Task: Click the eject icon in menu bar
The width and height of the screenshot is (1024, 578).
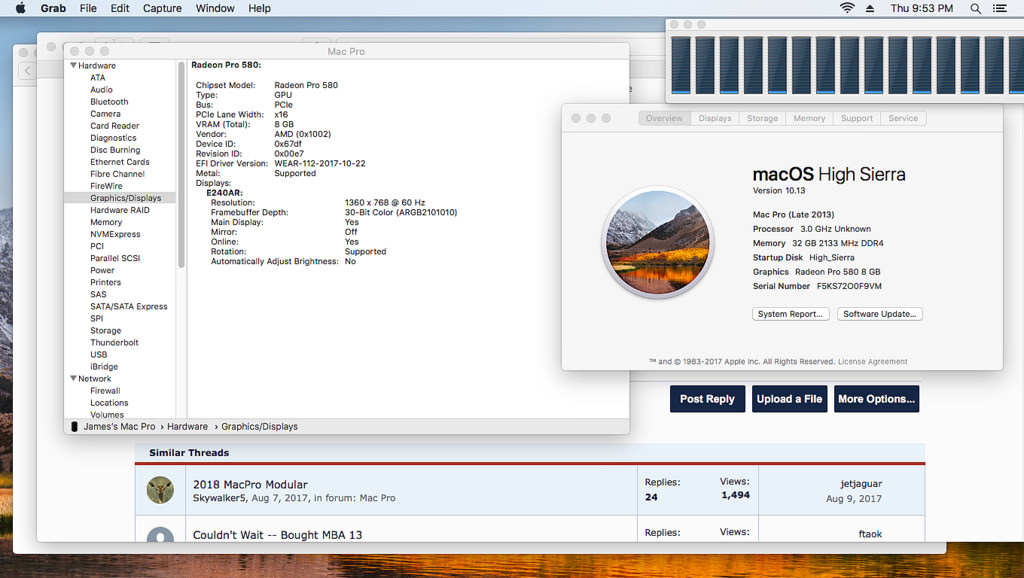Action: pyautogui.click(x=870, y=8)
